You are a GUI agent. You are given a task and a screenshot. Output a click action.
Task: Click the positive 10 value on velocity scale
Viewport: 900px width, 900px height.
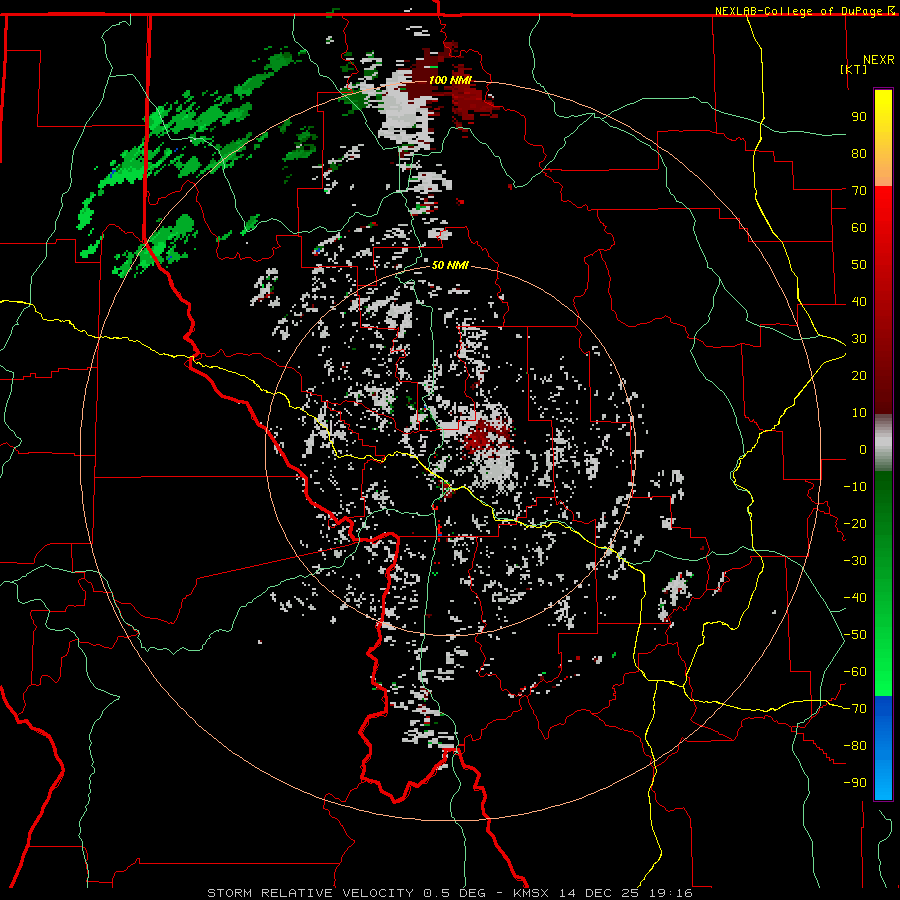(859, 413)
